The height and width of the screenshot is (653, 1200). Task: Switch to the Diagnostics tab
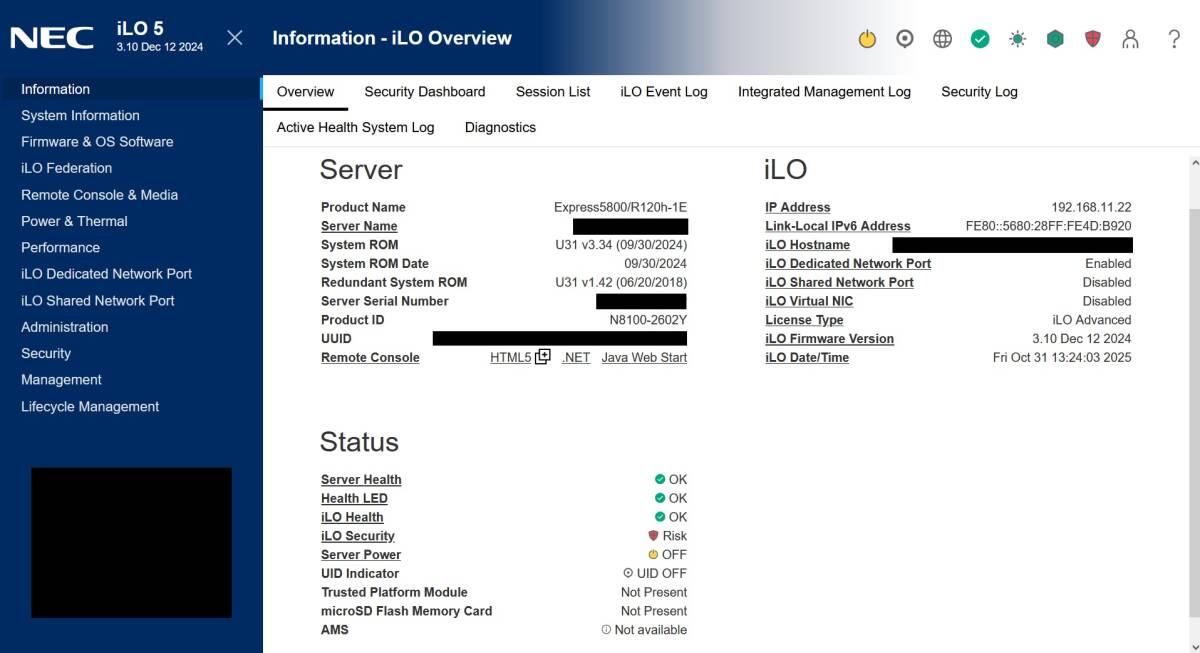[x=500, y=128]
